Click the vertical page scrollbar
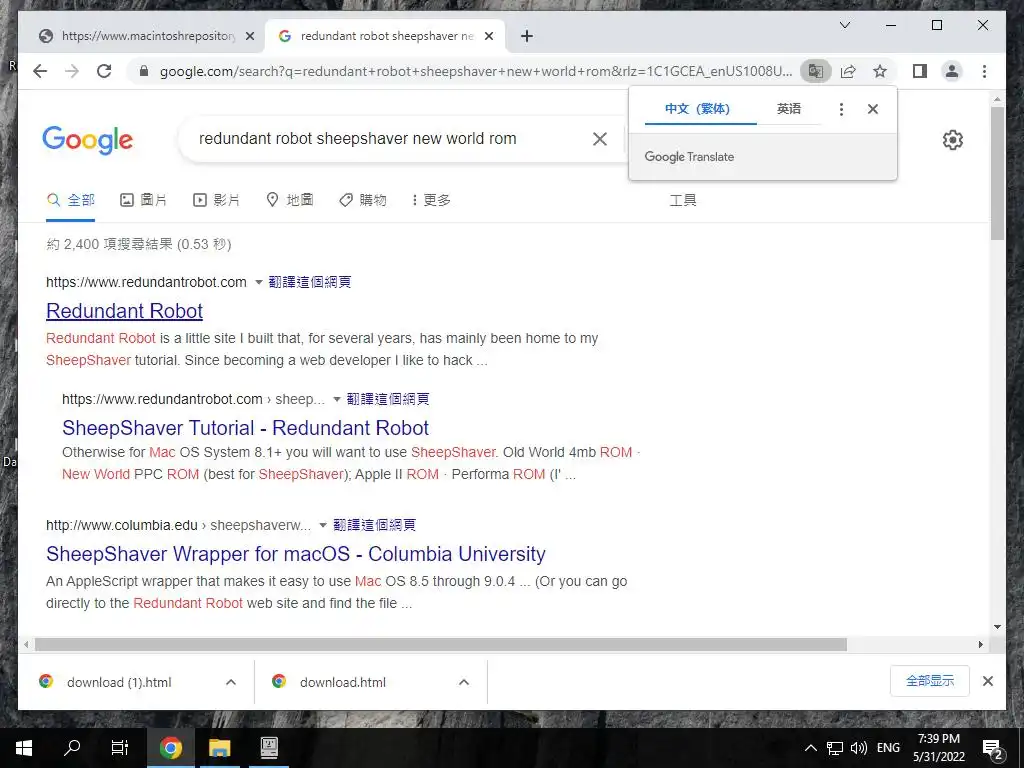1024x768 pixels. [997, 173]
